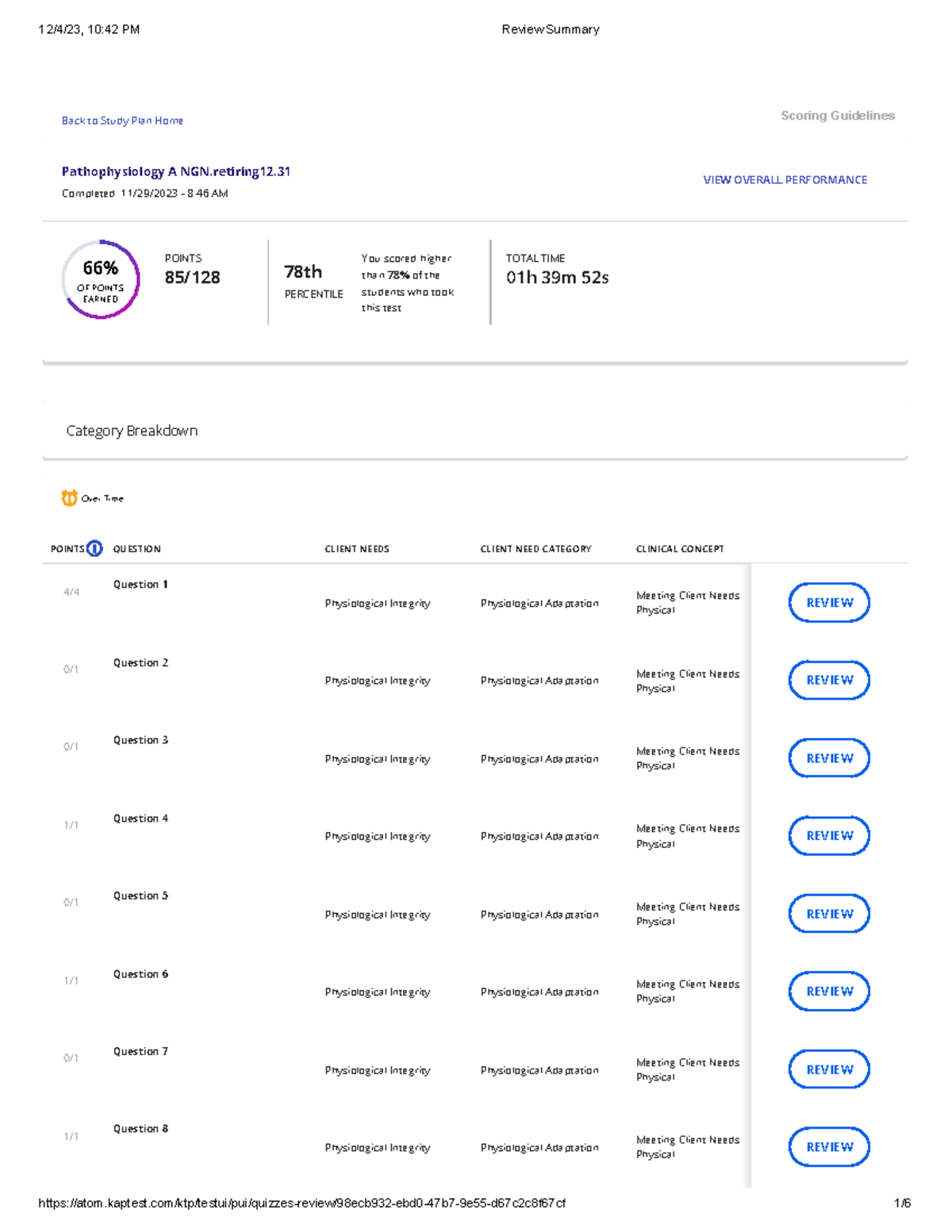Click the Question 5 label
952x1232 pixels.
[x=140, y=896]
